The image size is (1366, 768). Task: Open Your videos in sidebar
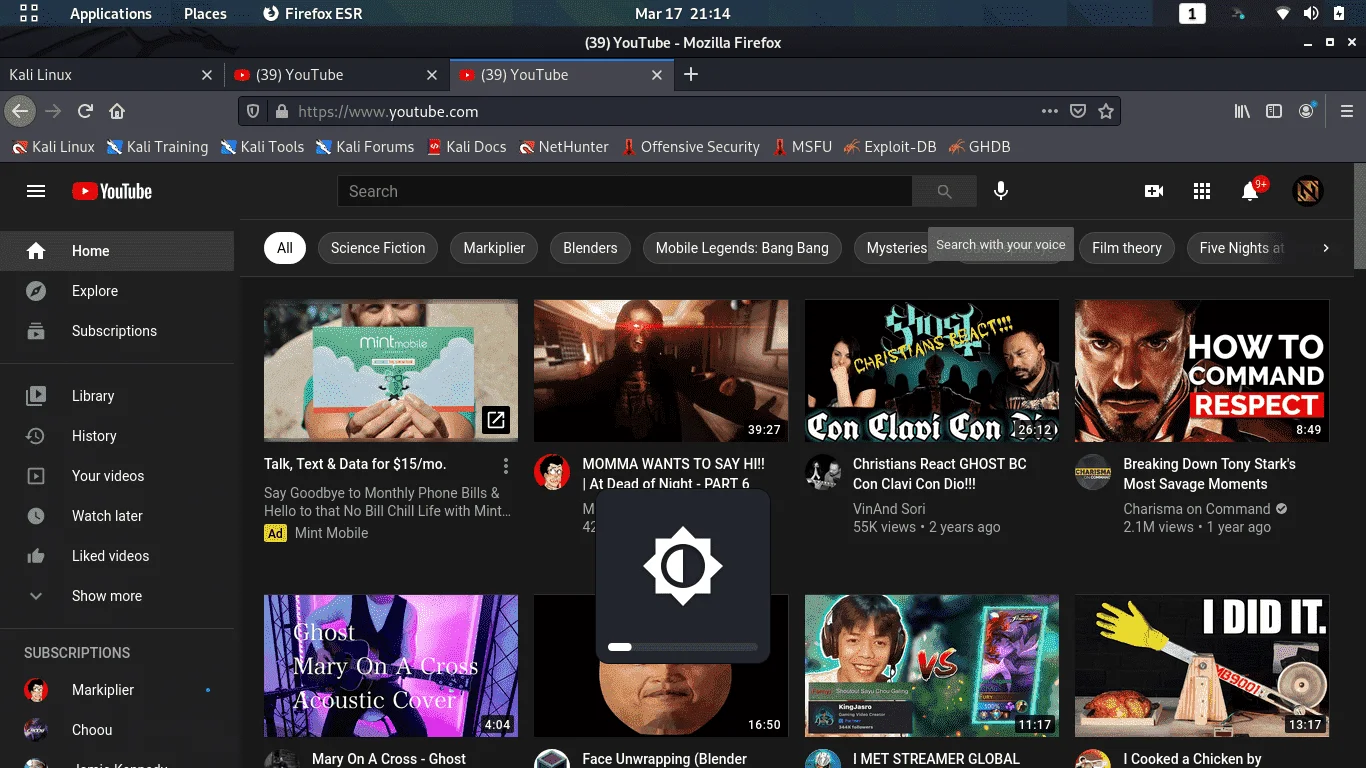117,476
